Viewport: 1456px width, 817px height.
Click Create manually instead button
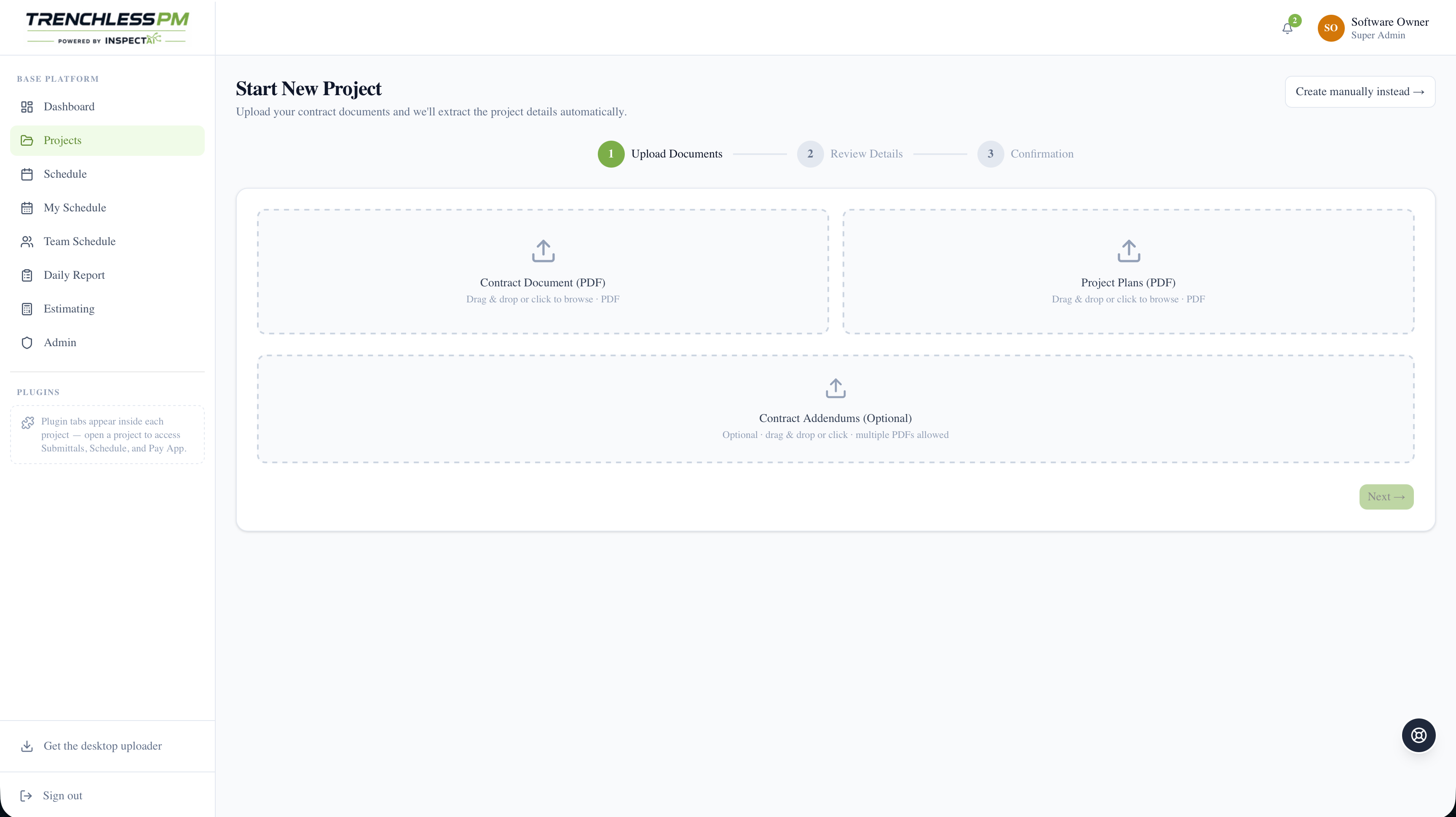point(1360,91)
